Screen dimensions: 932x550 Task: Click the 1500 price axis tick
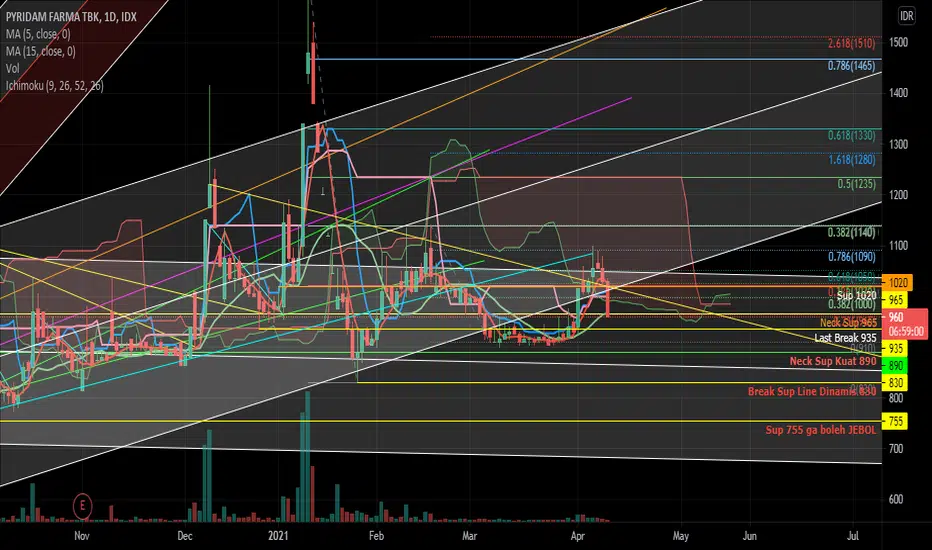click(898, 42)
